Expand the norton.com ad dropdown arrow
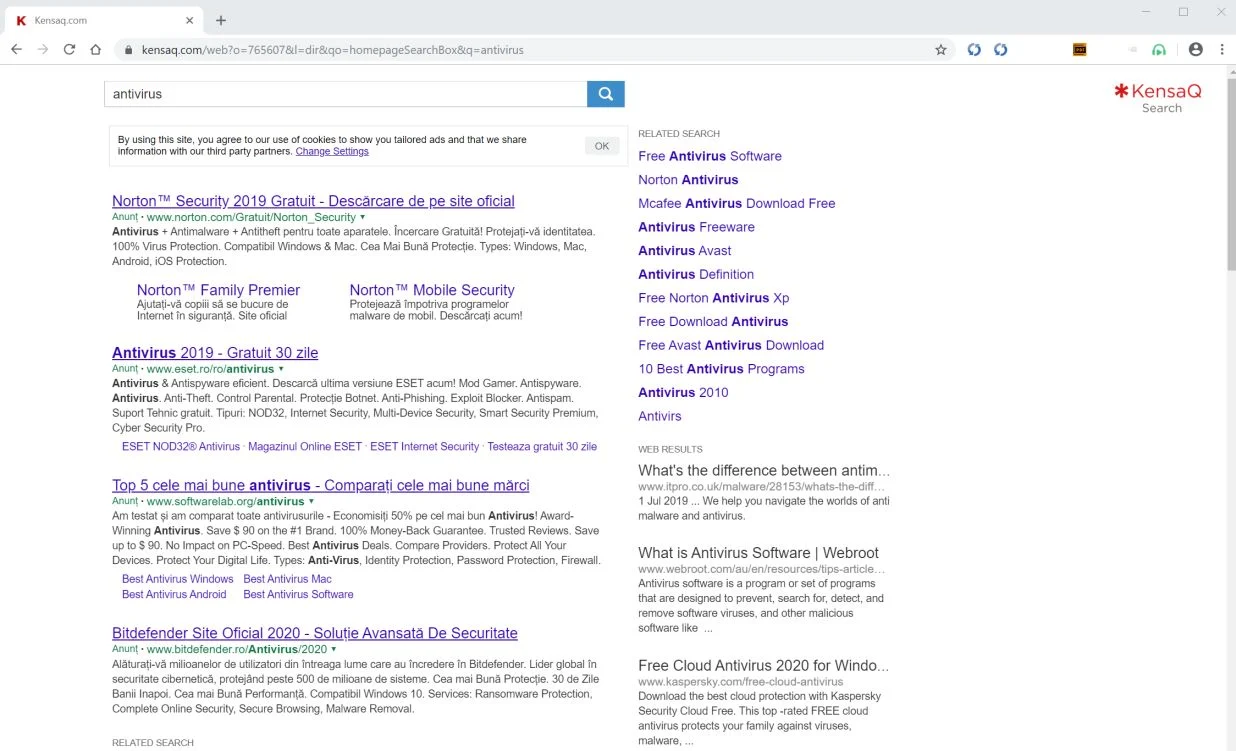Image resolution: width=1236 pixels, height=751 pixels. pyautogui.click(x=362, y=217)
